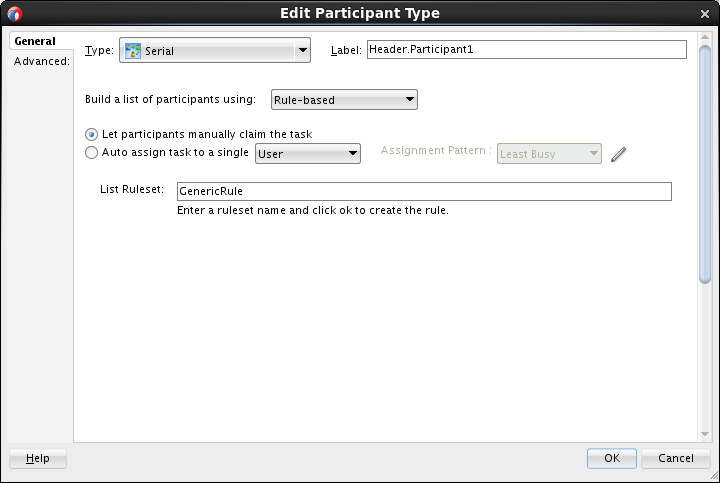Choose Auto assign task to a single

92,153
